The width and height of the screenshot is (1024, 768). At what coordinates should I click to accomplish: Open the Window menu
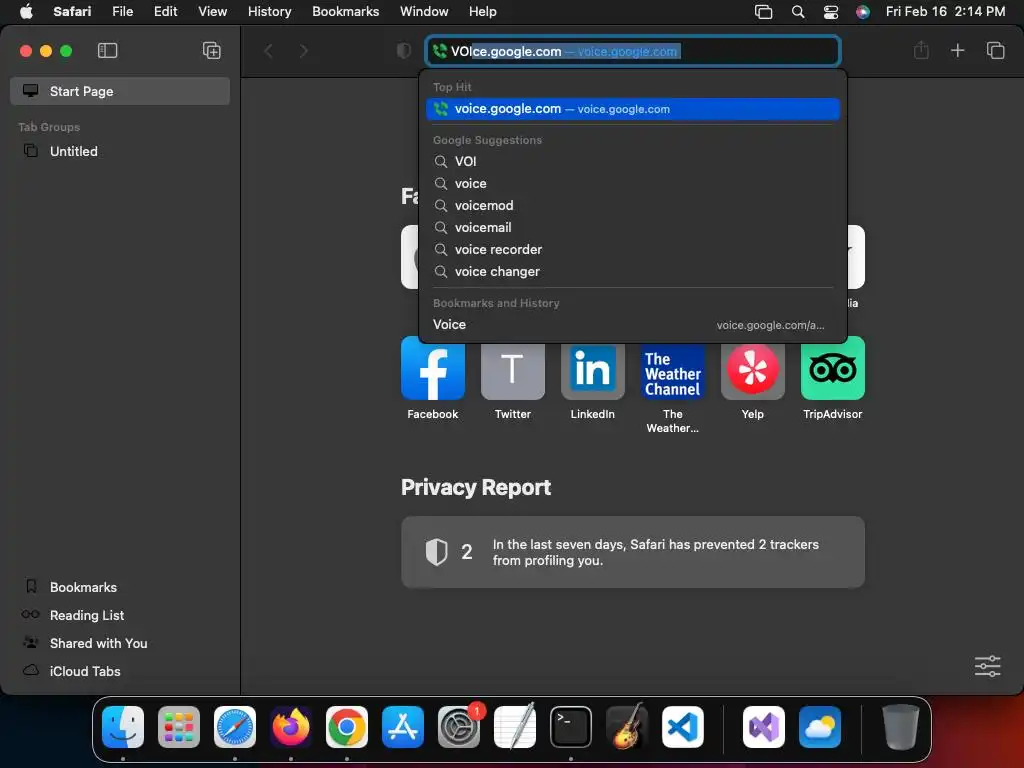[x=424, y=12]
